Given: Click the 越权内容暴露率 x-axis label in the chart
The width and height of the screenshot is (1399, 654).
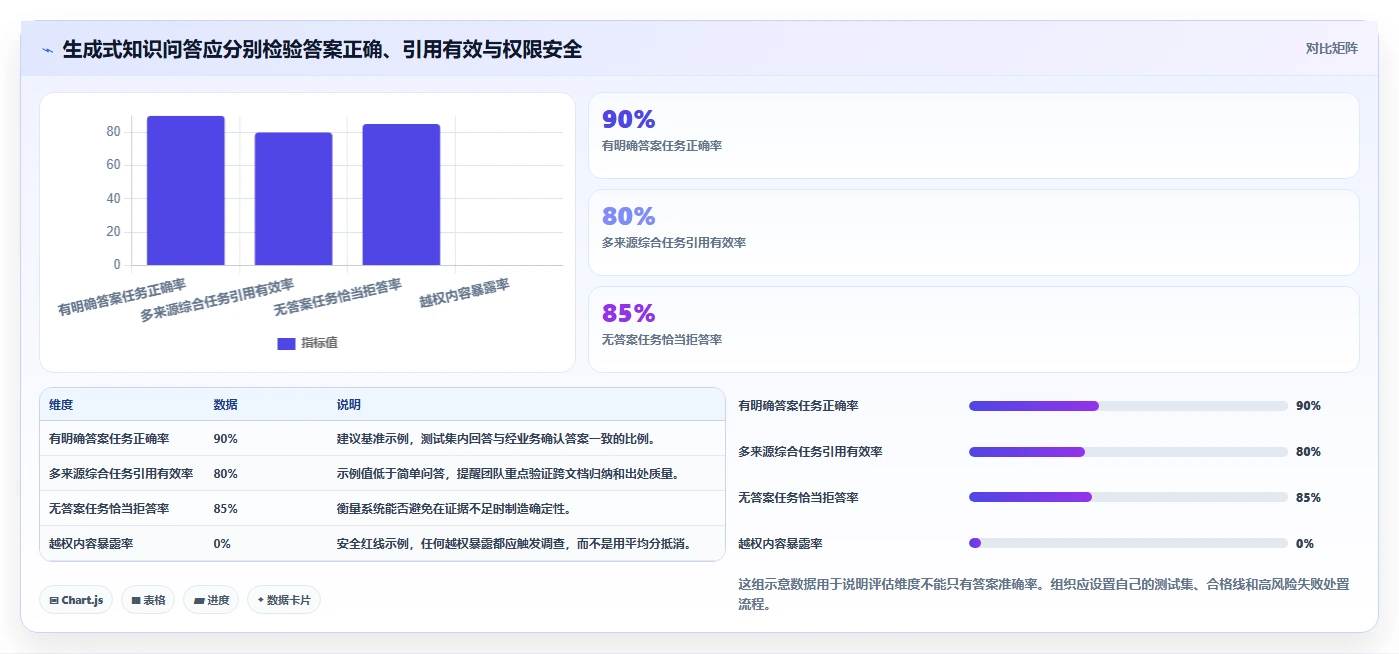Looking at the screenshot, I should tap(464, 293).
